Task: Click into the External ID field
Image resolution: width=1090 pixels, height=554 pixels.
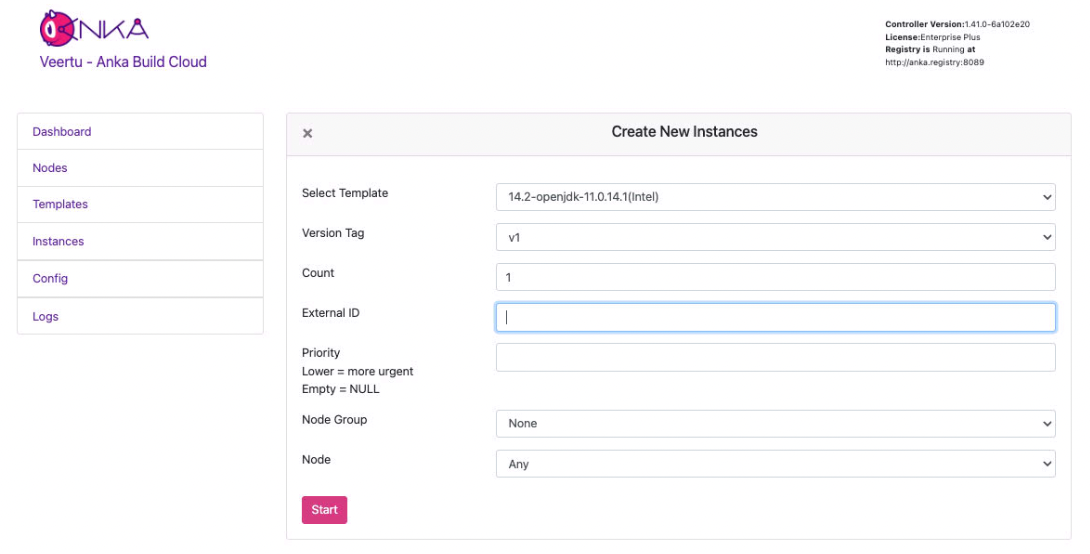Action: point(775,317)
